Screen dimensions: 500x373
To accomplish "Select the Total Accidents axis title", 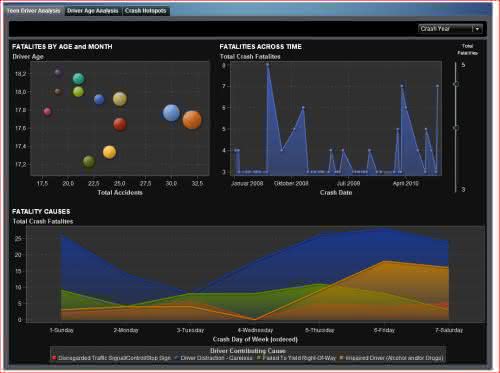I will click(x=120, y=193).
